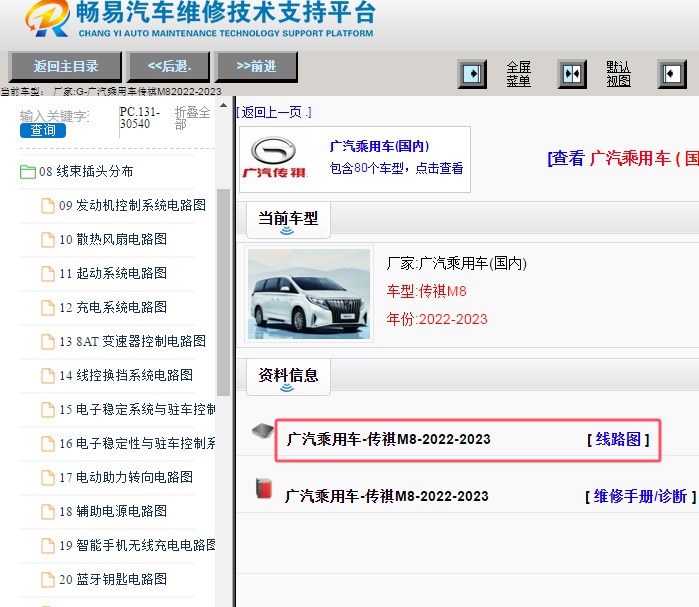Collapse the 08 线束插头分布 folder
The height and width of the screenshot is (607, 699).
point(28,172)
